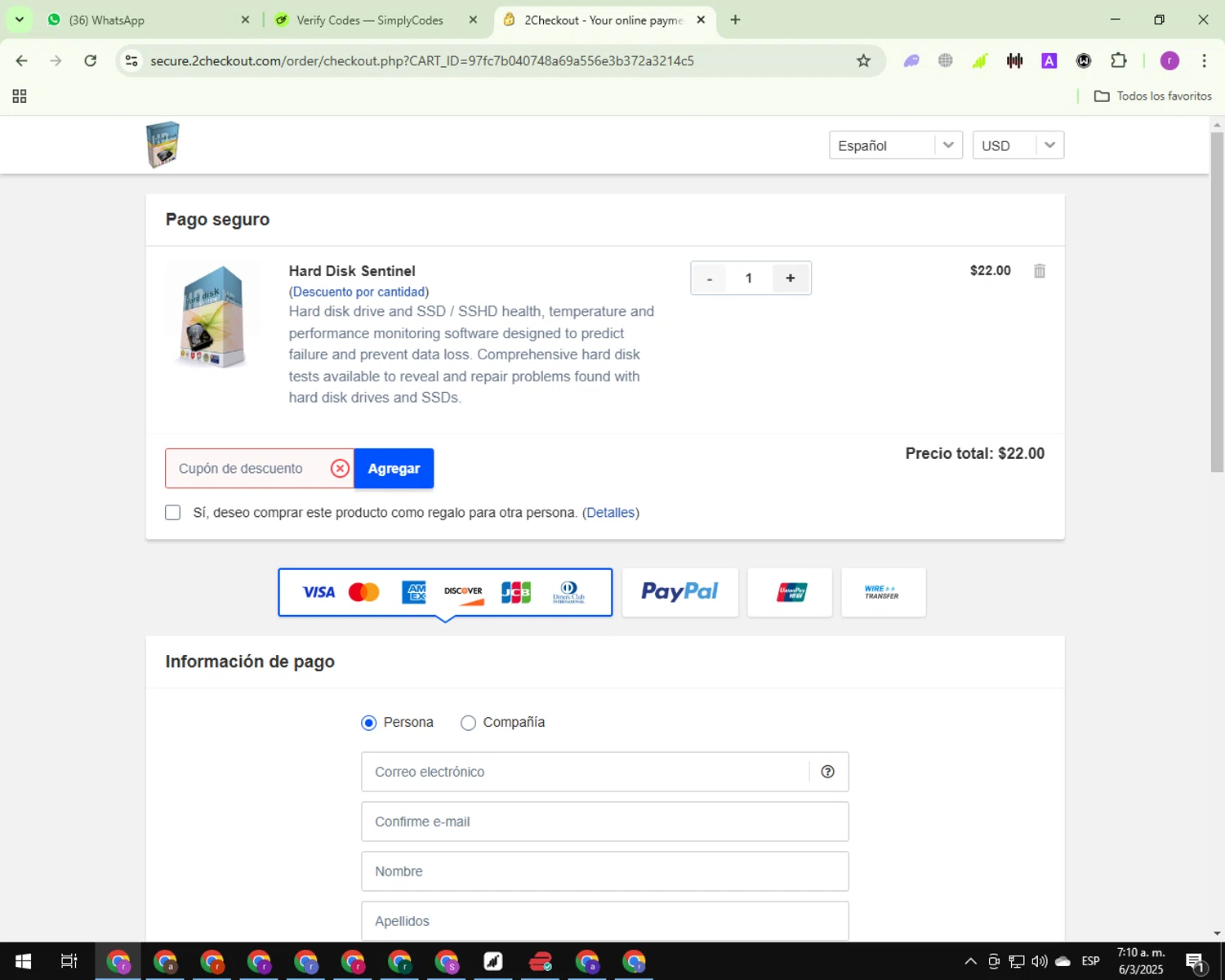This screenshot has width=1225, height=980.
Task: Open a new browser tab
Action: tap(735, 20)
